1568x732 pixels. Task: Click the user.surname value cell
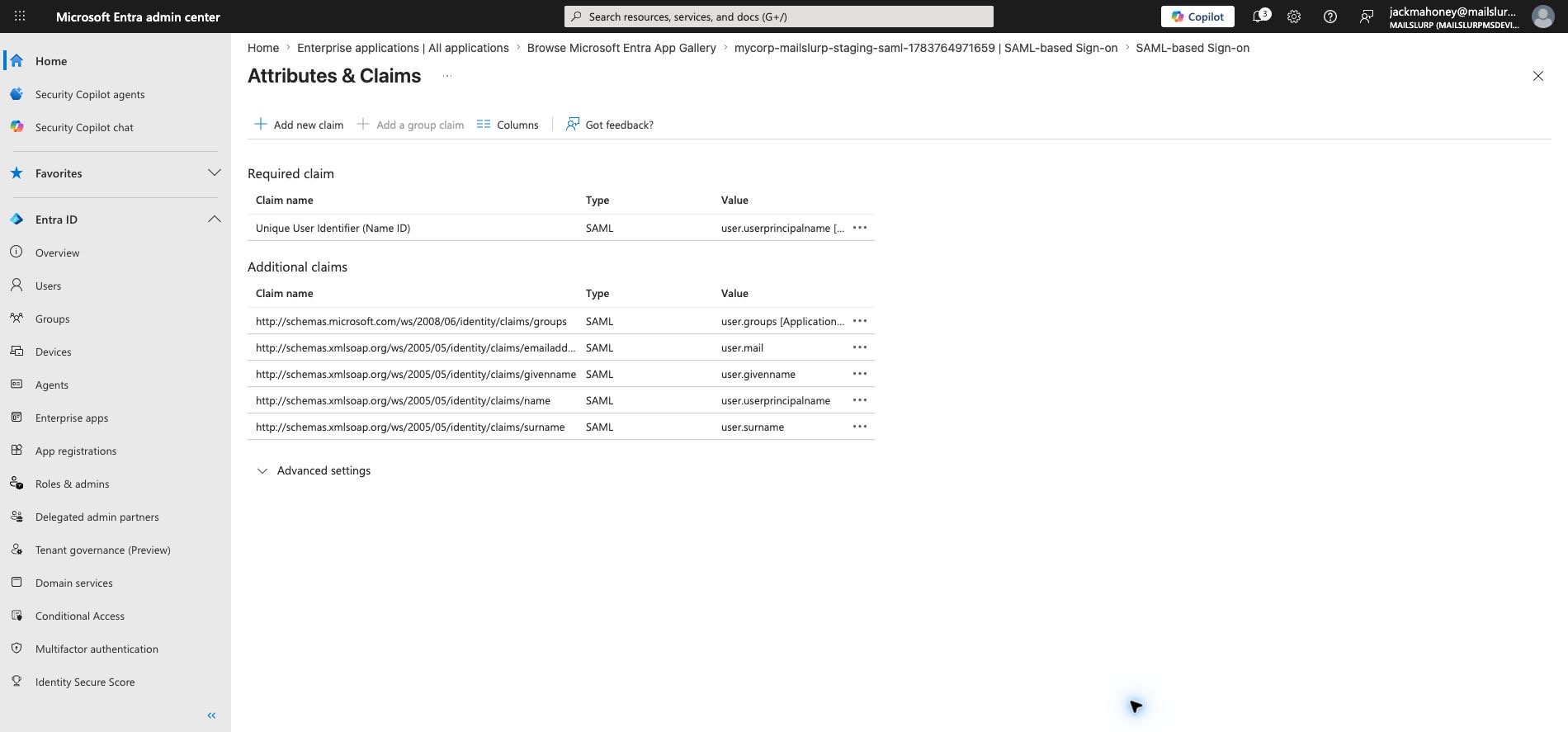point(753,427)
